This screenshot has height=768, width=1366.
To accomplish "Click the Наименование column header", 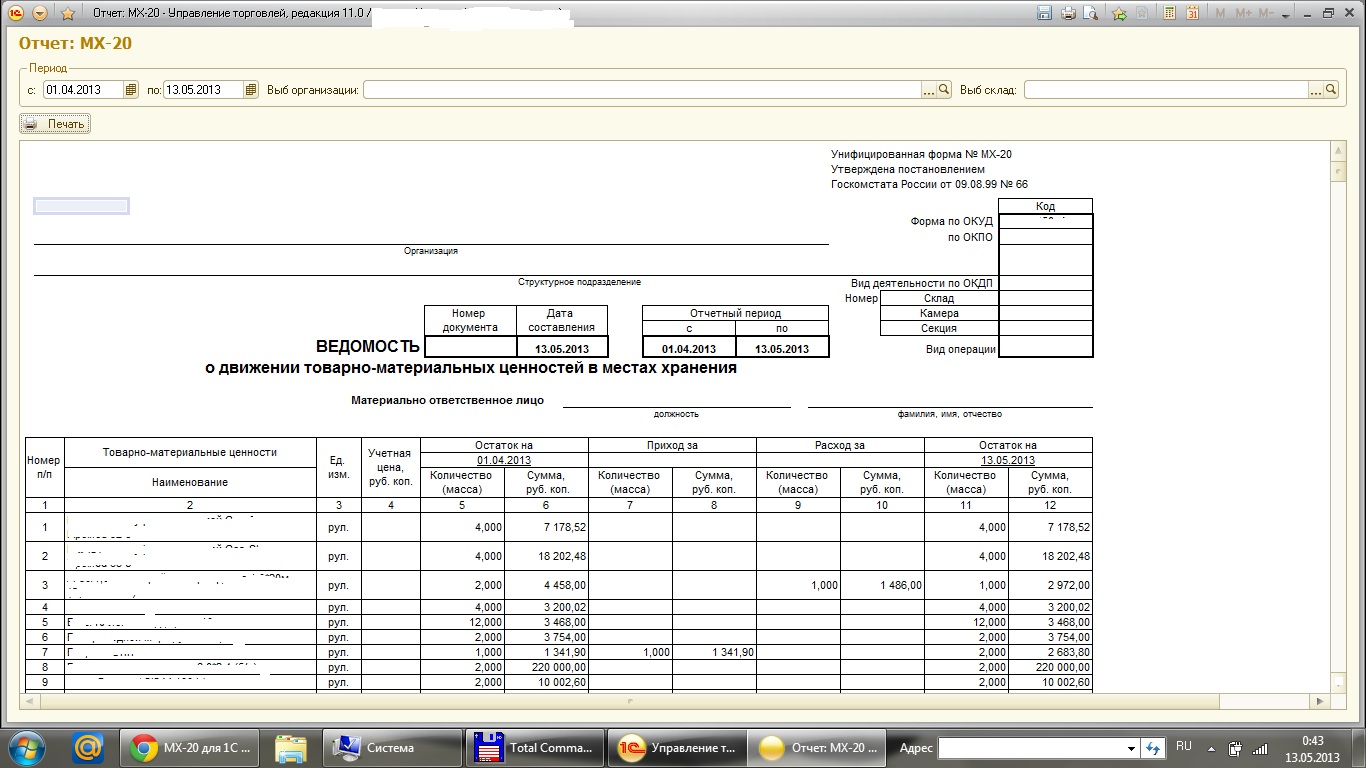I will coord(190,482).
